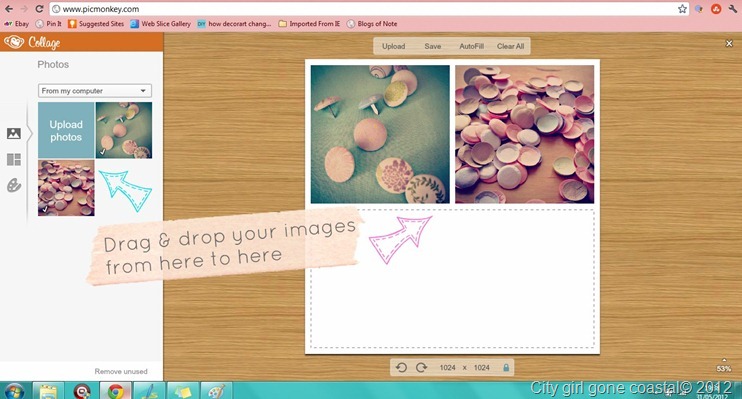Click the Upload photos tile

pyautogui.click(x=66, y=130)
